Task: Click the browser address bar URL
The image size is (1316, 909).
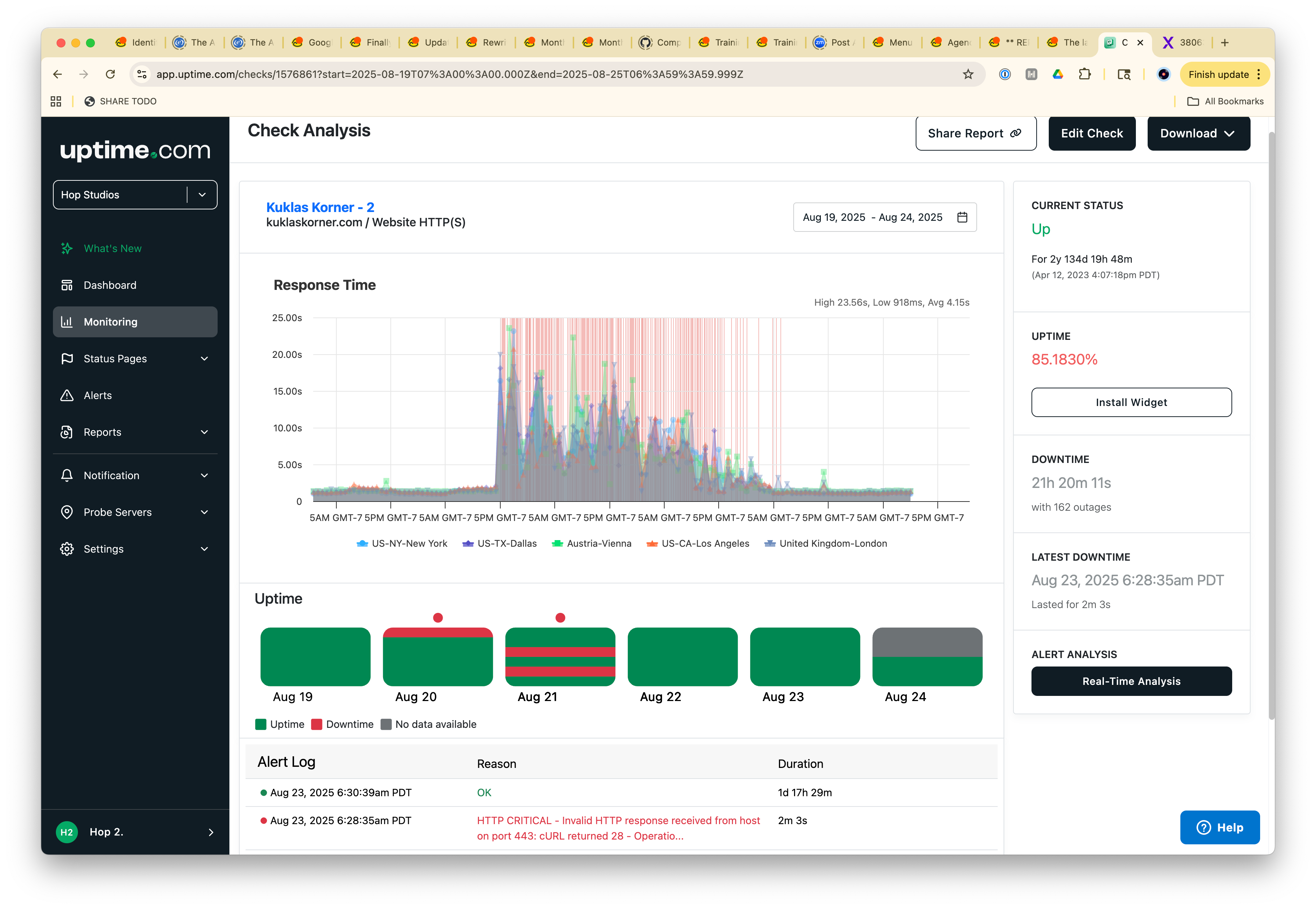Action: (450, 74)
